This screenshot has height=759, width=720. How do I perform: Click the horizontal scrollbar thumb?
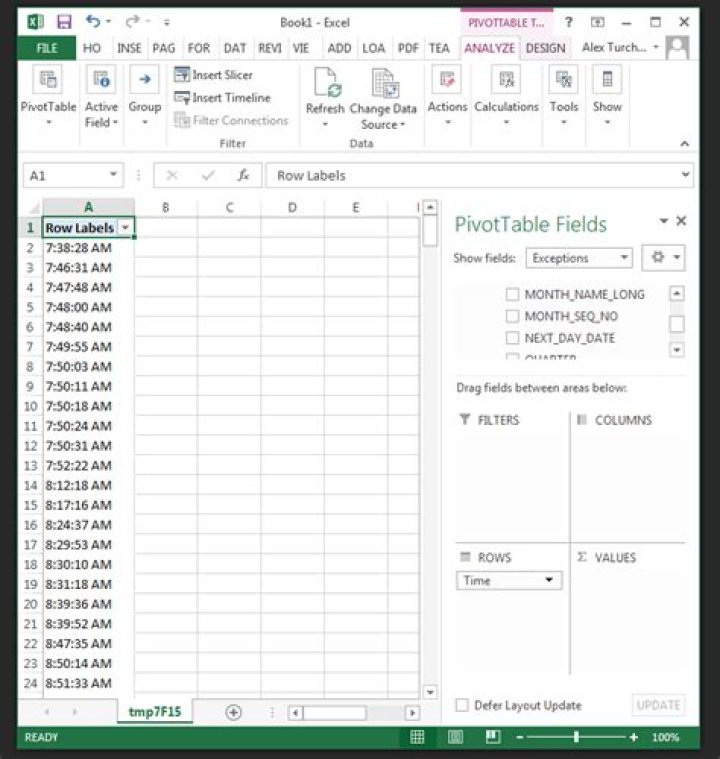[335, 713]
